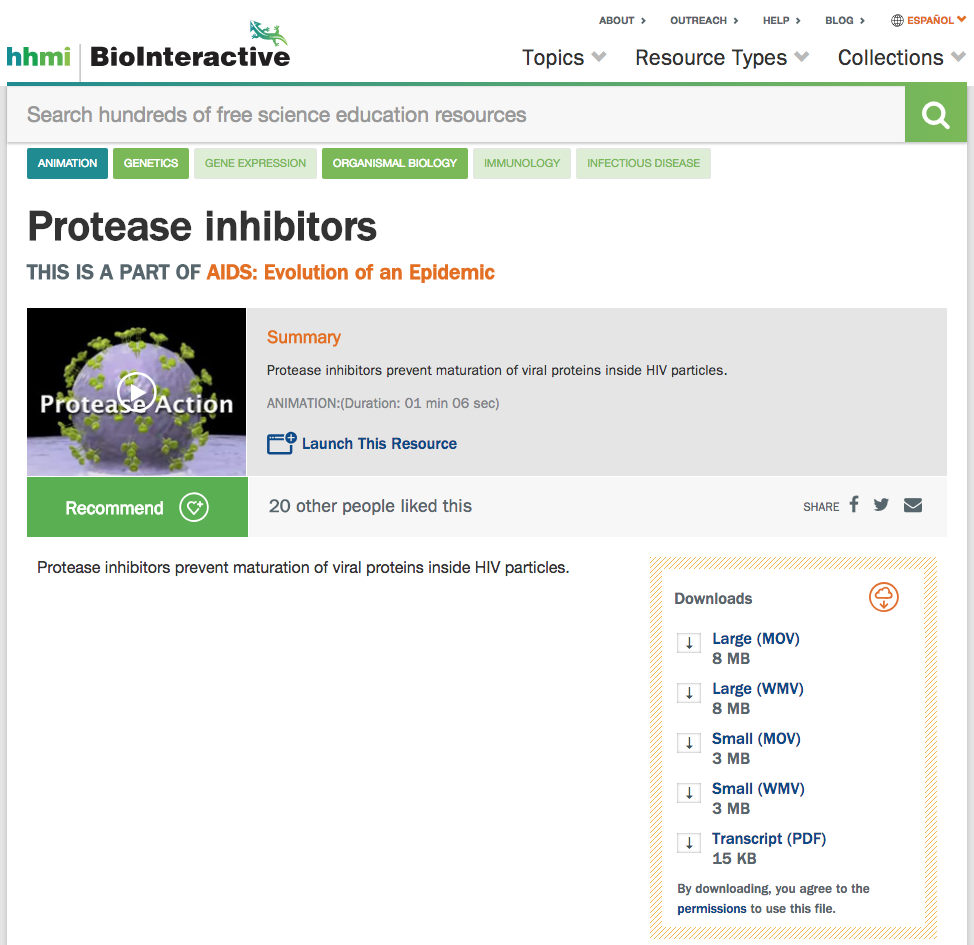Download the Transcript (PDF)
This screenshot has height=945, width=974.
(x=768, y=838)
